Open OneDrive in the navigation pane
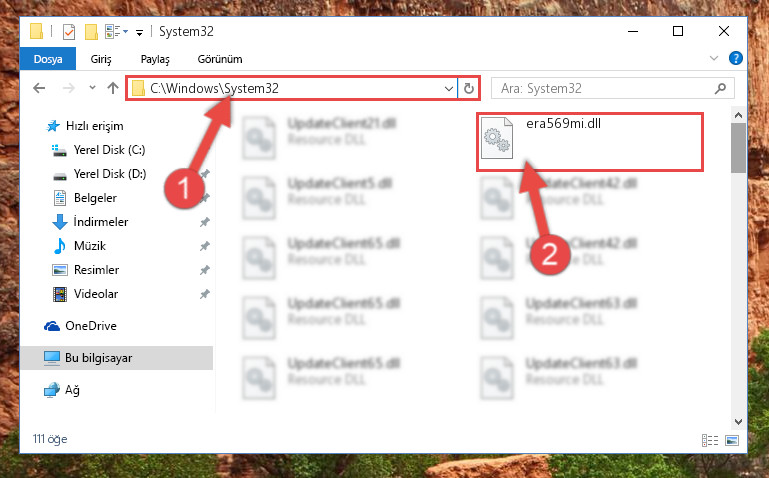 [x=91, y=326]
